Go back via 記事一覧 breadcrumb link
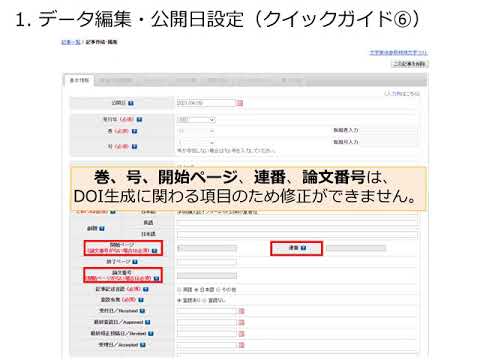Image resolution: width=480 pixels, height=360 pixels. [x=71, y=42]
